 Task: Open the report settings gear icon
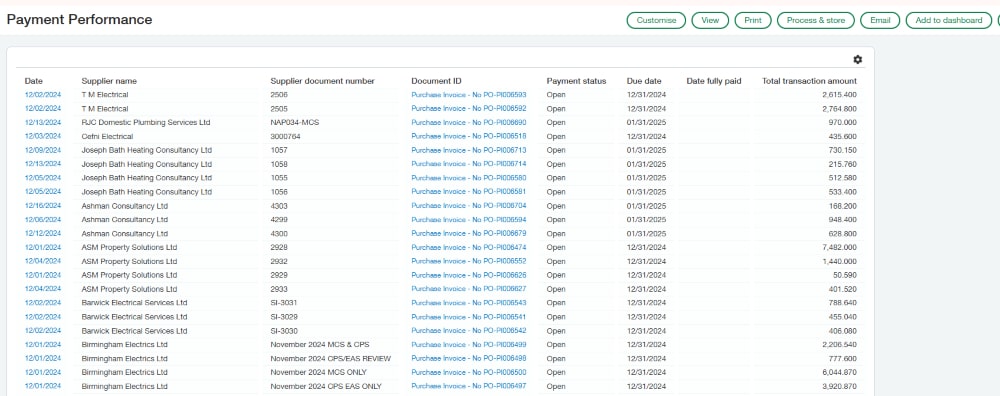857,59
